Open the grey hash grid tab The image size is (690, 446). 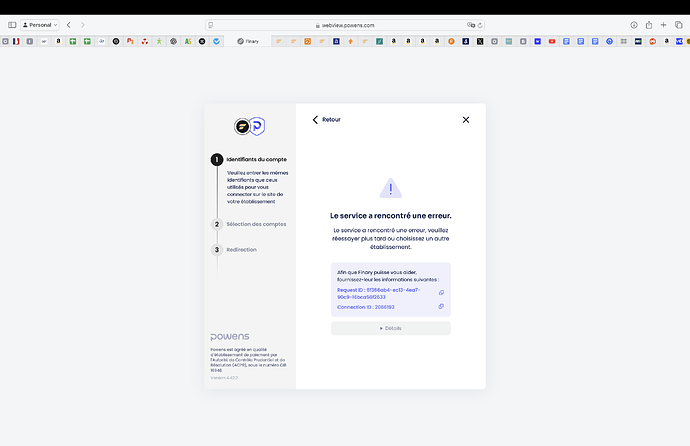coord(624,41)
